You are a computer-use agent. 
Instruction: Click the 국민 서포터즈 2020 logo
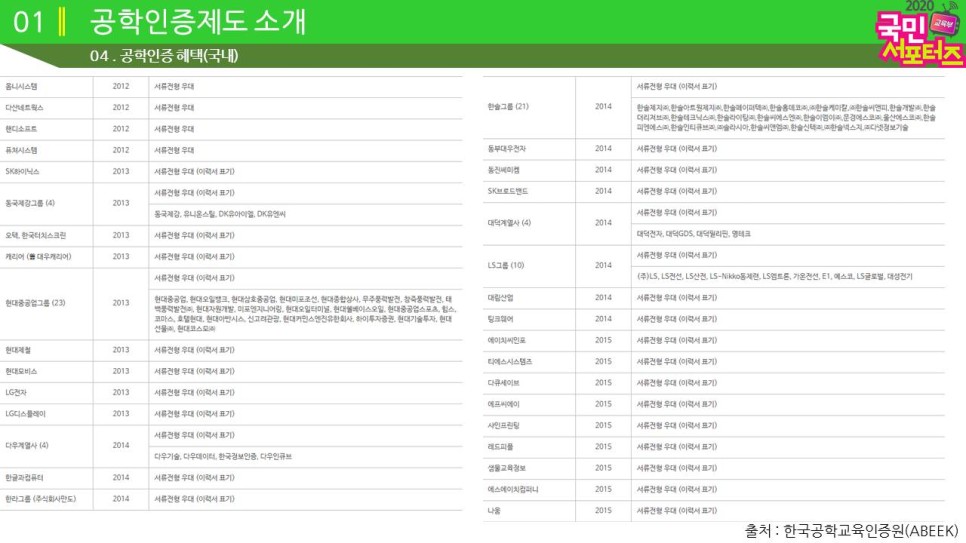(x=919, y=33)
